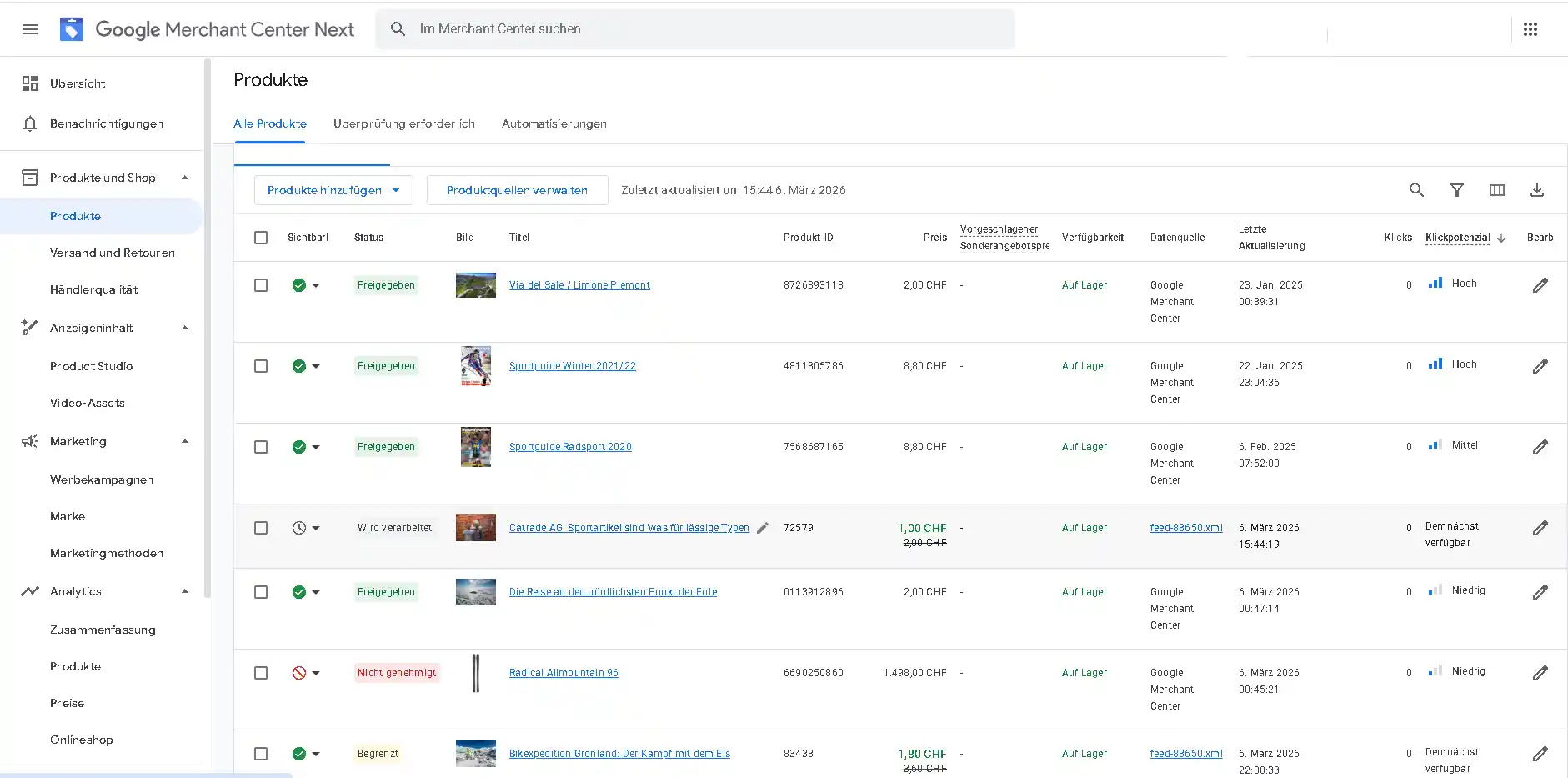Open the product filter funnel icon
The height and width of the screenshot is (778, 1568).
click(1456, 190)
